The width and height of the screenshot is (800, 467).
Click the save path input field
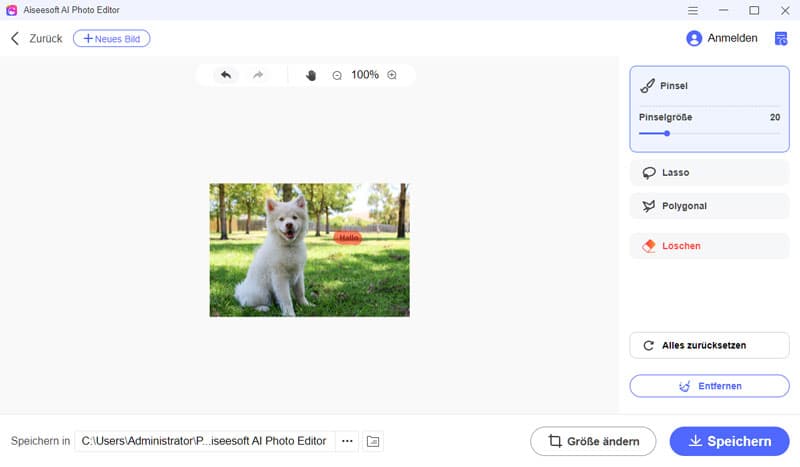(204, 441)
